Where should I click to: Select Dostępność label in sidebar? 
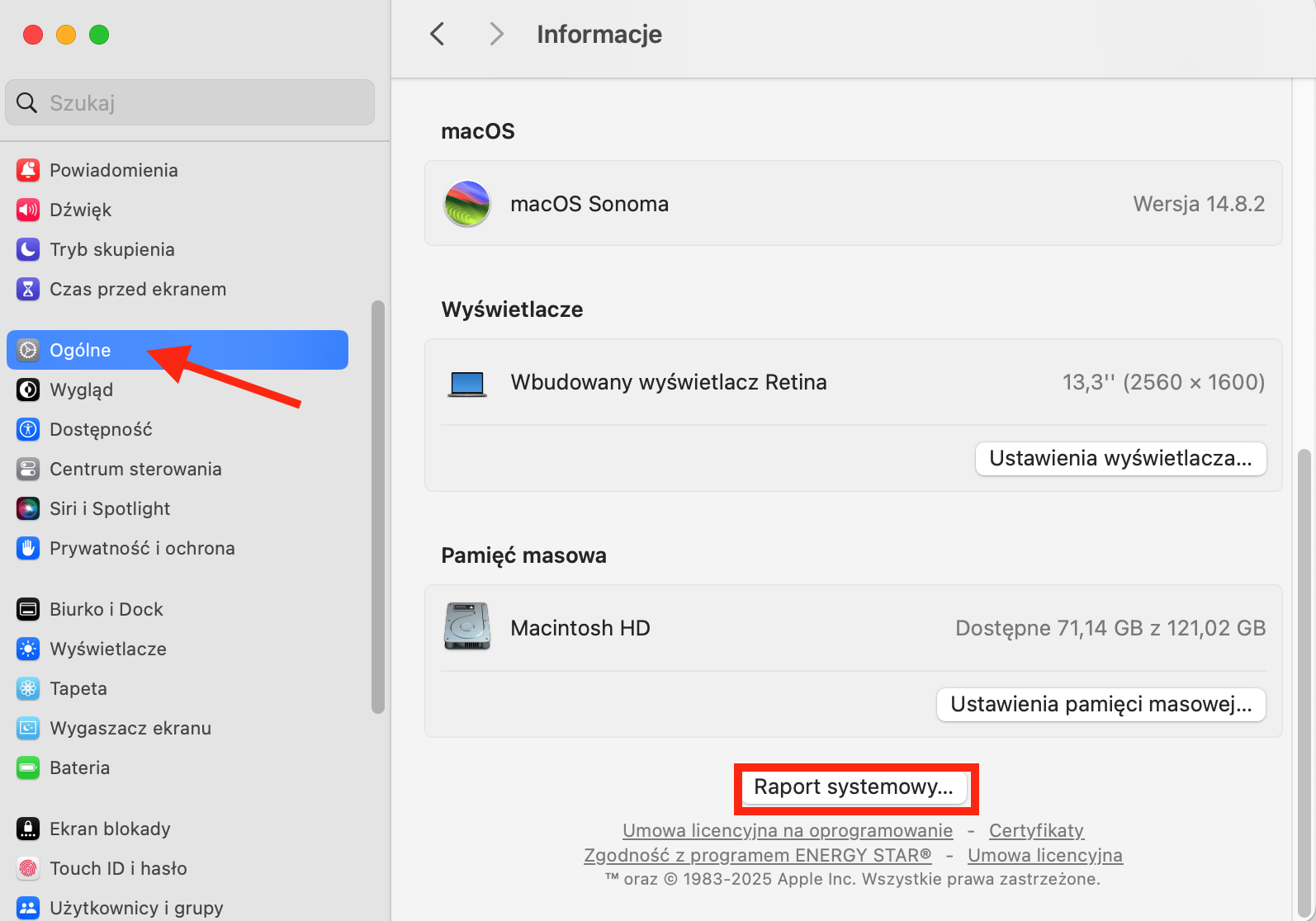[x=101, y=429]
